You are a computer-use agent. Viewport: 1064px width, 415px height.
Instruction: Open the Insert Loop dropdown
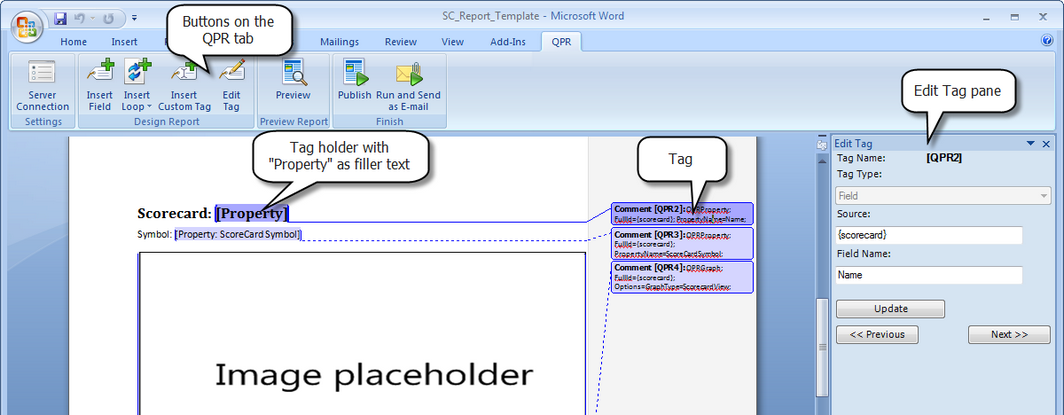click(x=137, y=85)
